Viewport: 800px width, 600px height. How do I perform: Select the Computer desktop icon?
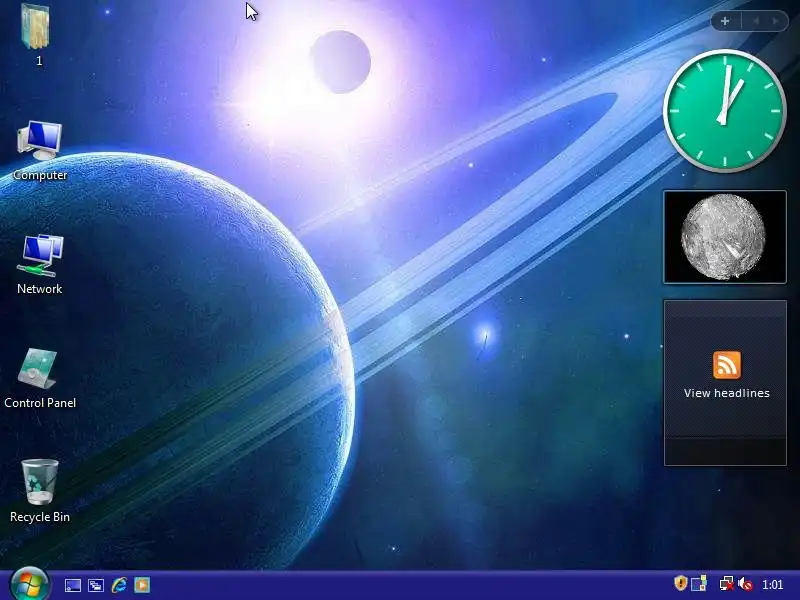coord(40,151)
